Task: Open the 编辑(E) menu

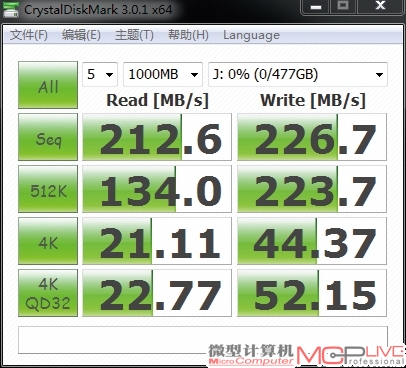Action: [81, 35]
